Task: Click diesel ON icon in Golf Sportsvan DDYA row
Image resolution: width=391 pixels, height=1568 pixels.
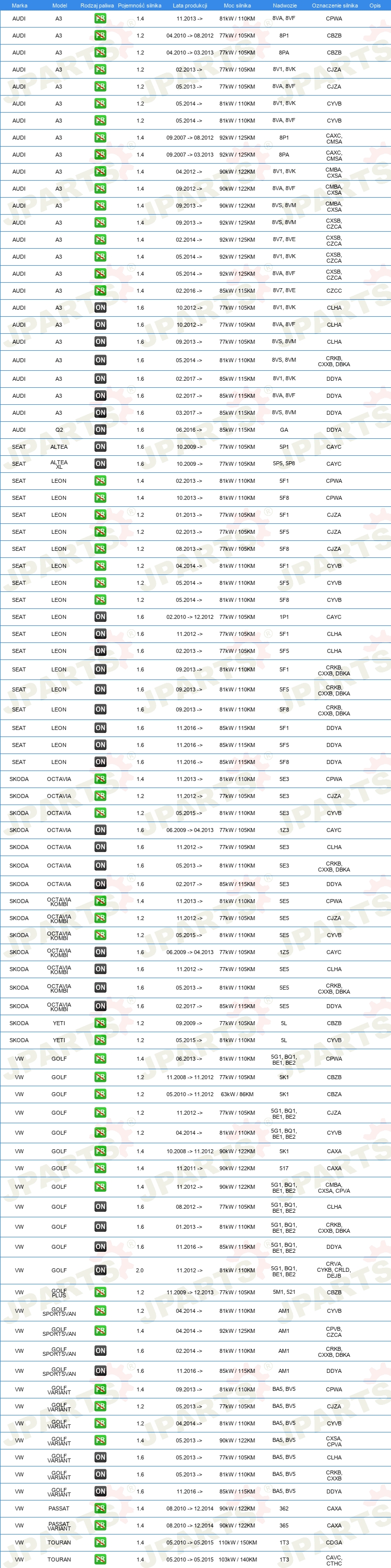Action: coord(100,1370)
